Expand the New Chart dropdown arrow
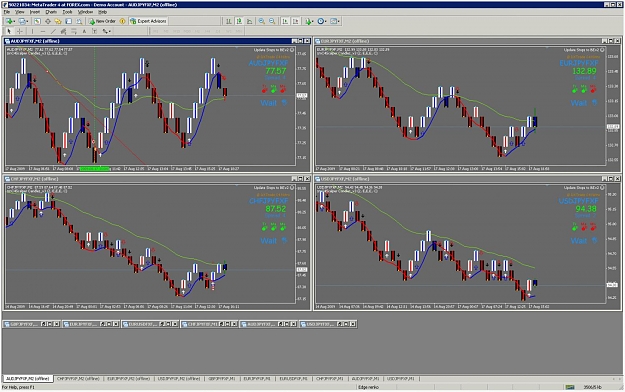 (15, 21)
